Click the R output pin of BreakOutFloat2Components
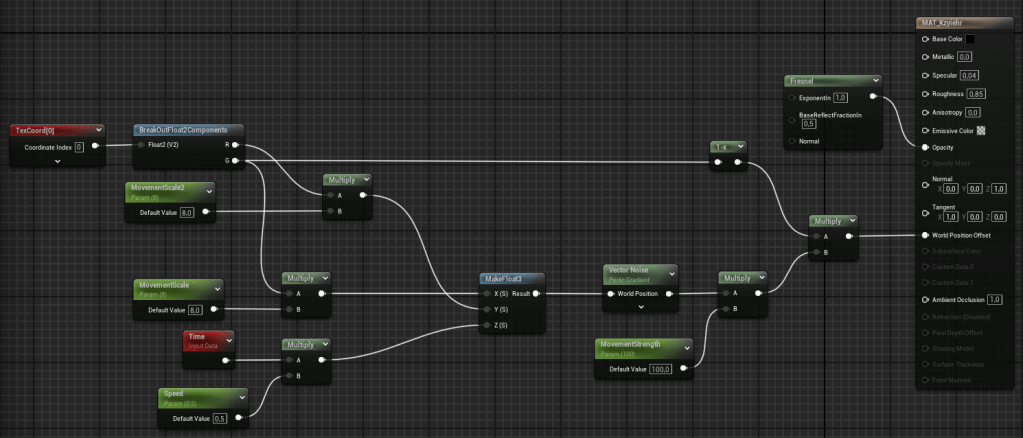 [x=247, y=145]
